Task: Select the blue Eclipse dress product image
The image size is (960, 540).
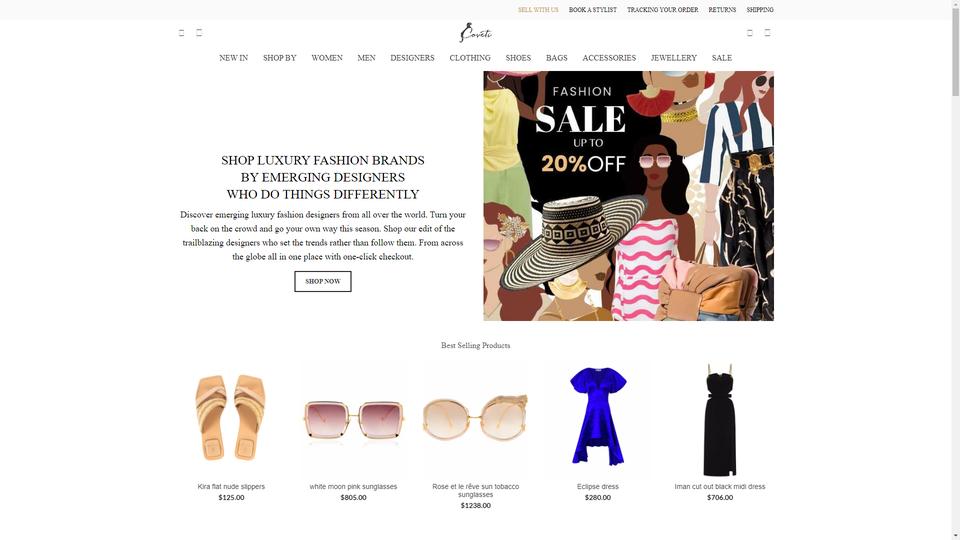Action: pos(598,418)
